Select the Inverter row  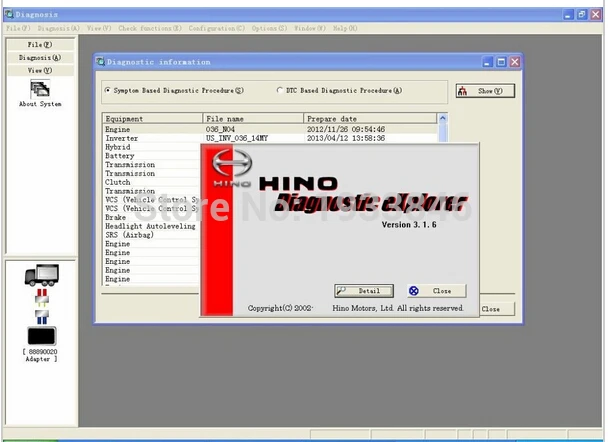tap(270, 138)
